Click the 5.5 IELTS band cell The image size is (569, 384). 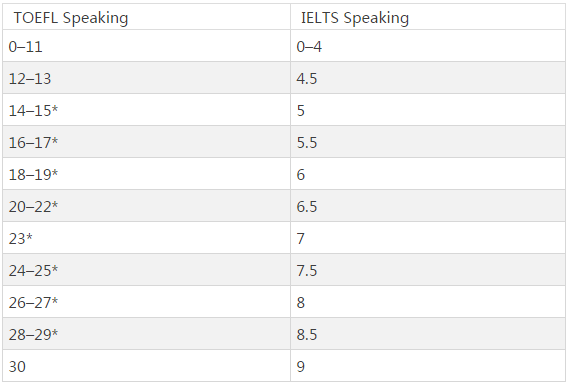pos(428,142)
